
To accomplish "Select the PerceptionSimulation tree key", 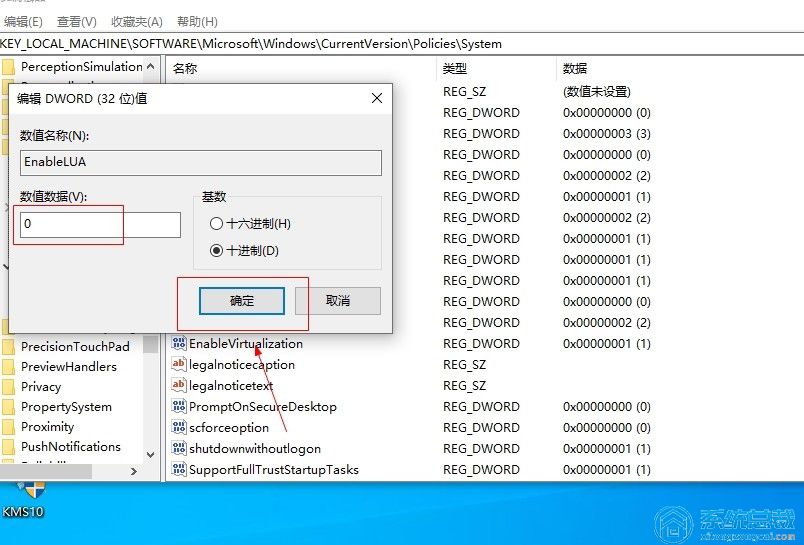I will (x=82, y=67).
